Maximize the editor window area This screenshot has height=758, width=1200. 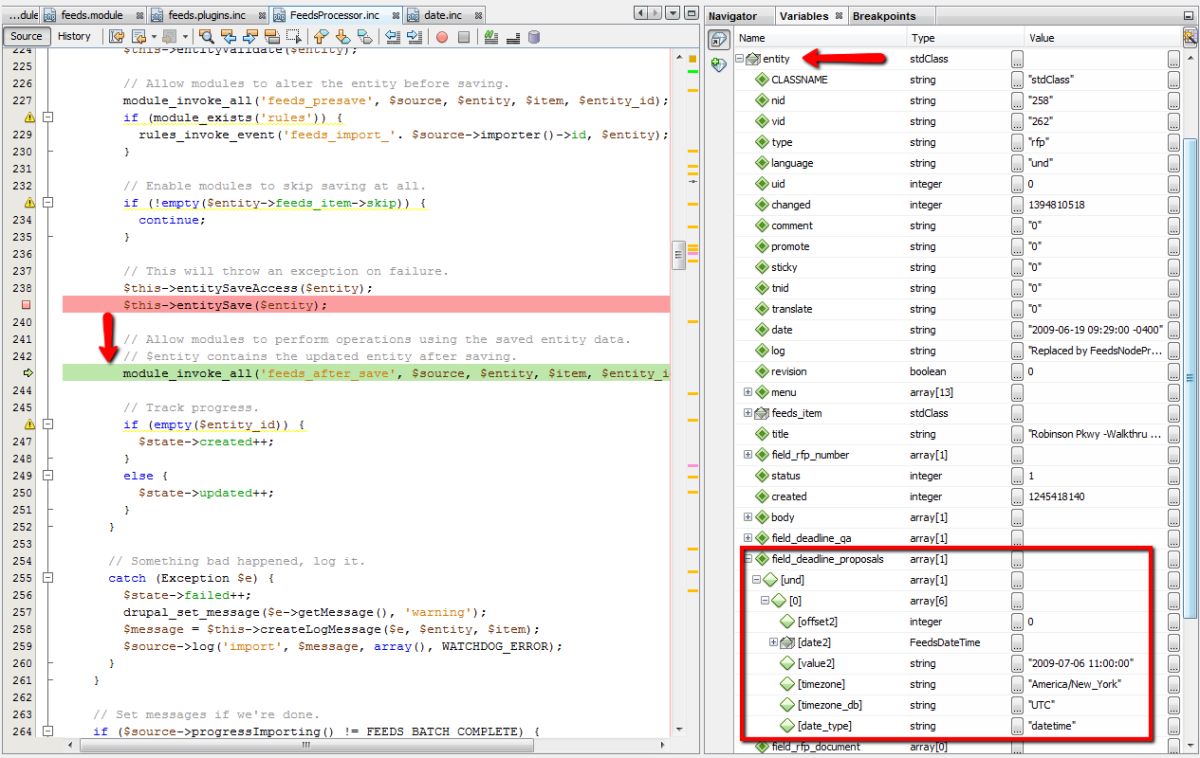click(x=690, y=13)
